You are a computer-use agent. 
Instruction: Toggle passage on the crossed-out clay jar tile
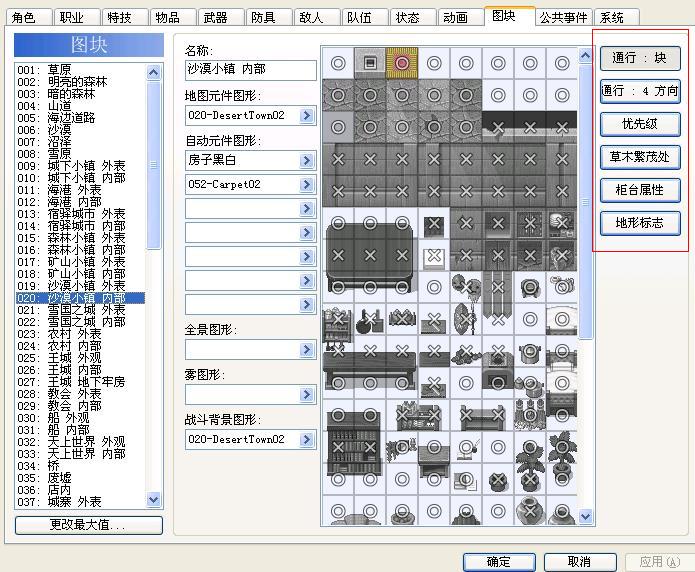click(530, 511)
